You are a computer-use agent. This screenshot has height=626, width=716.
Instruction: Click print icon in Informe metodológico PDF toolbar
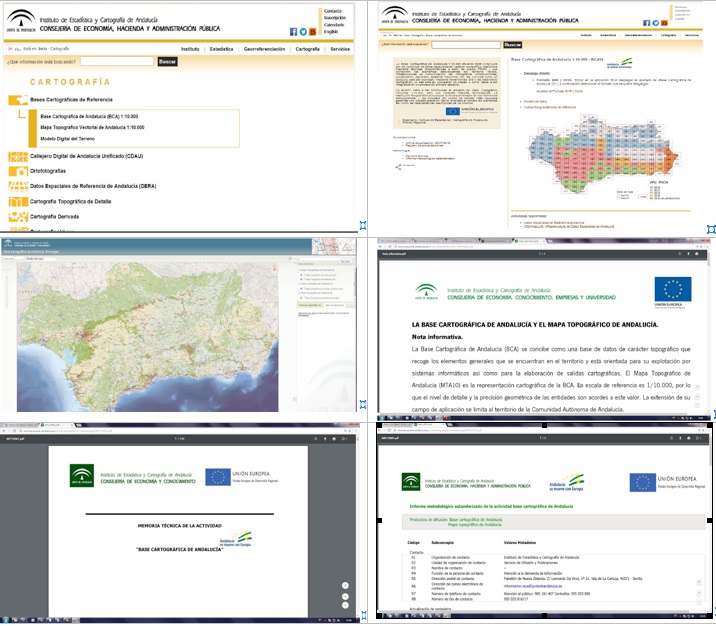pyautogui.click(x=690, y=438)
